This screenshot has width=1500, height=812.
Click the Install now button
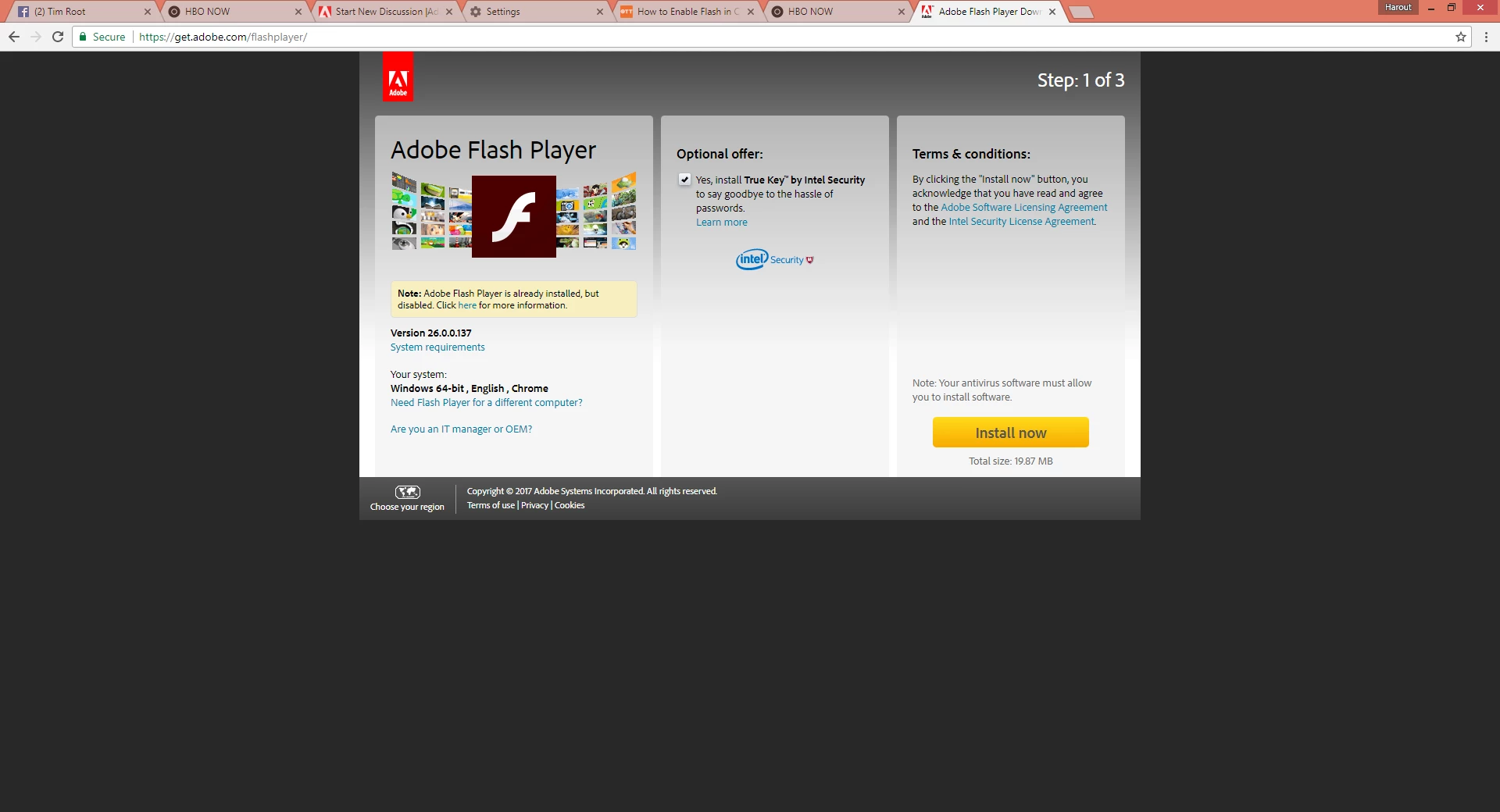point(1010,433)
